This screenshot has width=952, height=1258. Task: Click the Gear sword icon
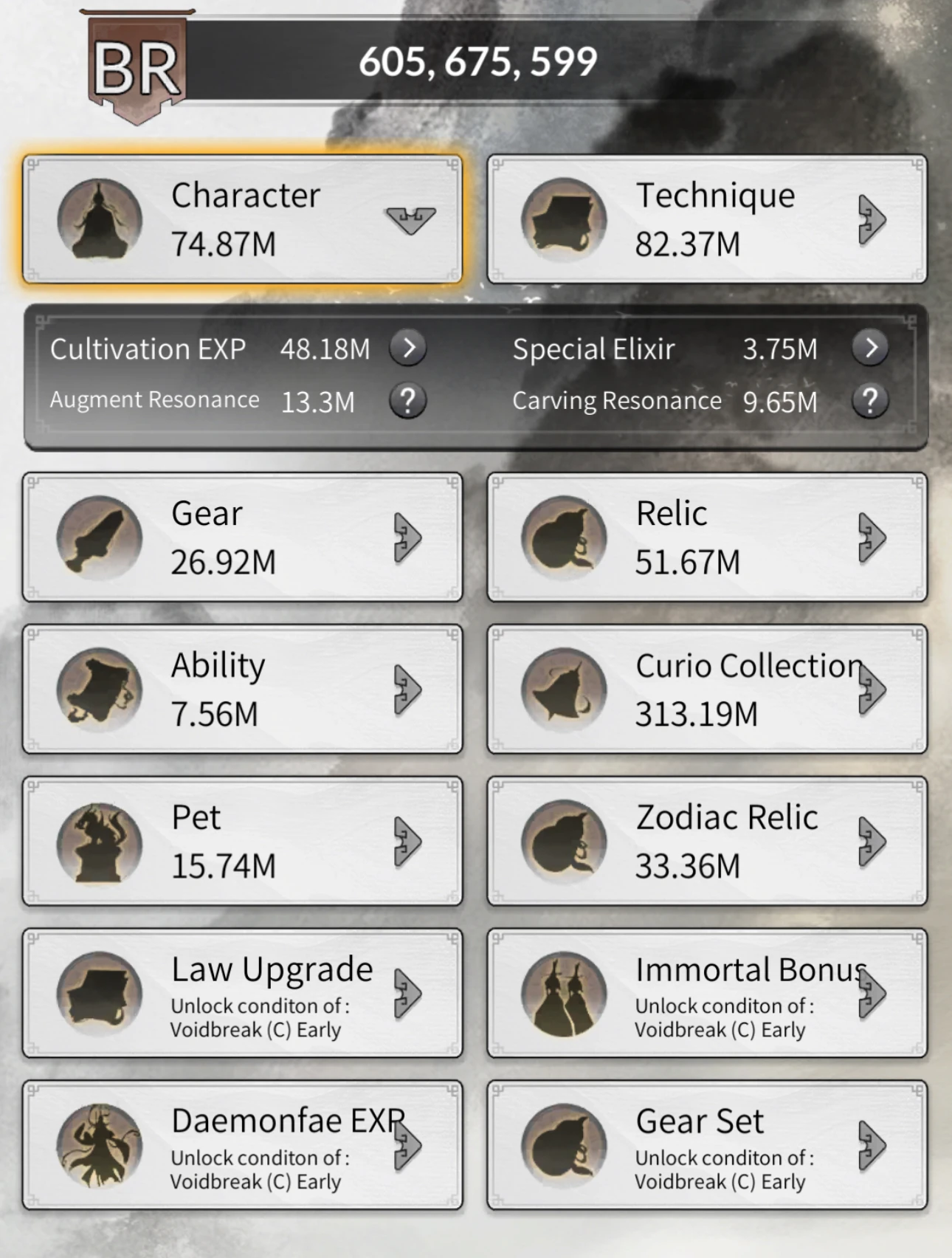100,538
